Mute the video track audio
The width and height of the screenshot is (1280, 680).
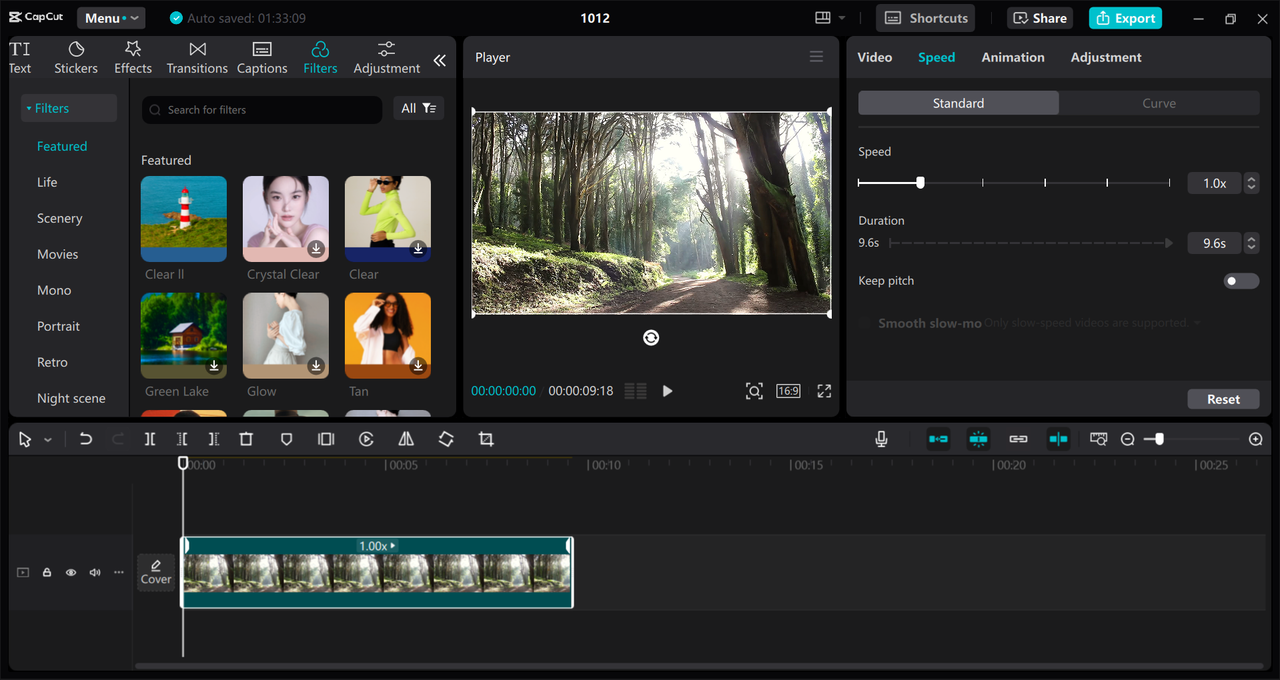(95, 573)
